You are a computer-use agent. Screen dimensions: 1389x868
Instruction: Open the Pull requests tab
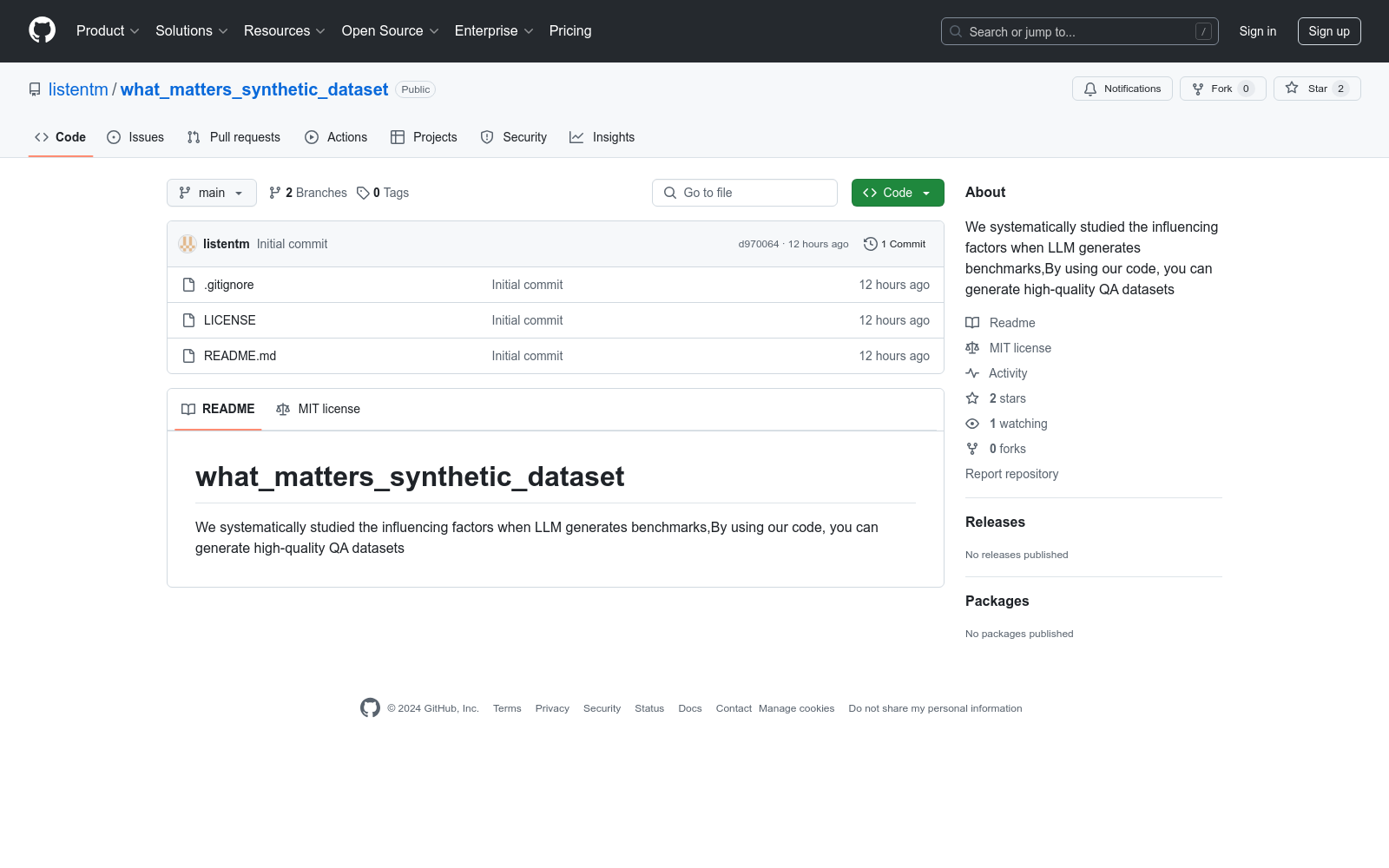234,137
